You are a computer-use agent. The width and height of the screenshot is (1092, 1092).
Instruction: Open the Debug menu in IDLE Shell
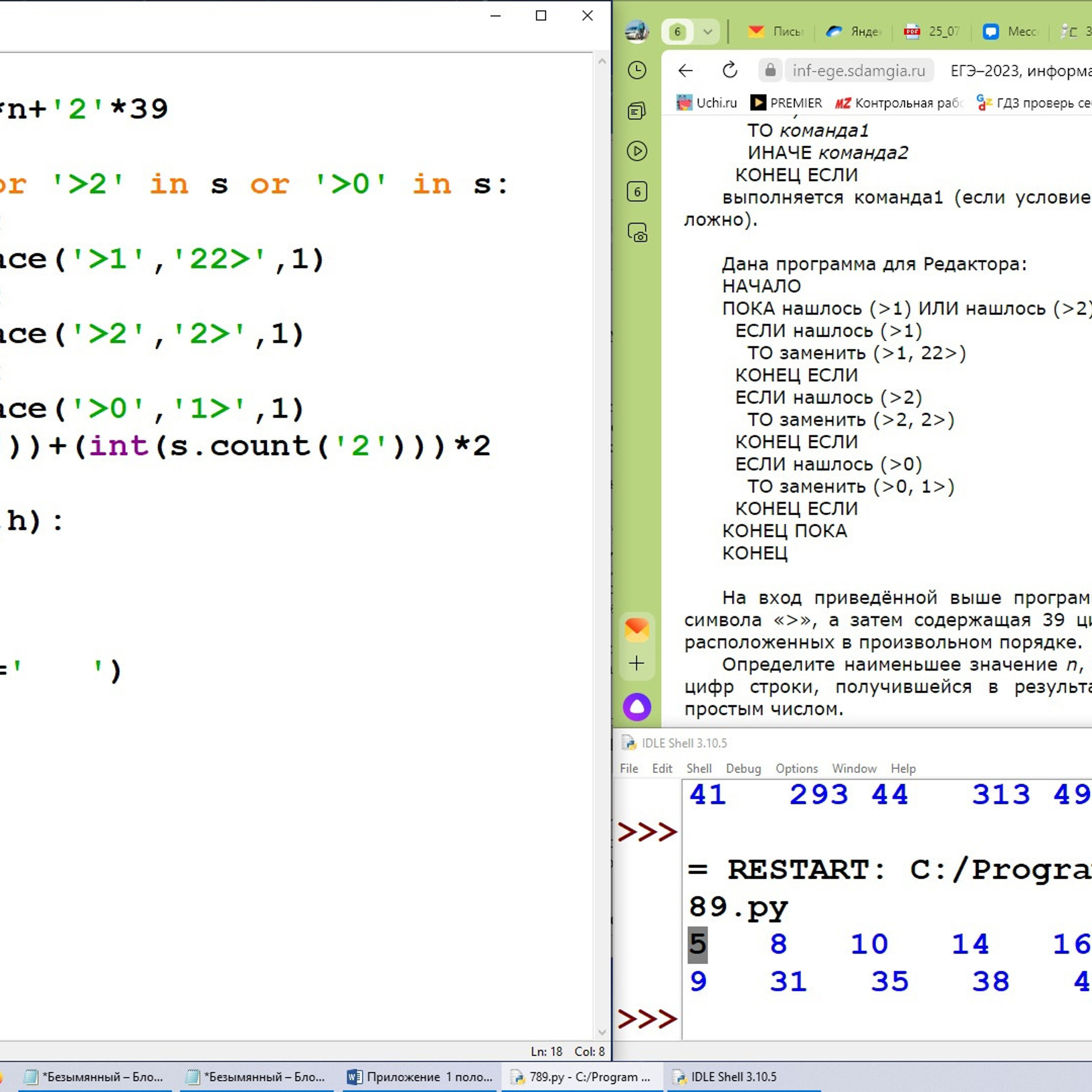tap(743, 768)
